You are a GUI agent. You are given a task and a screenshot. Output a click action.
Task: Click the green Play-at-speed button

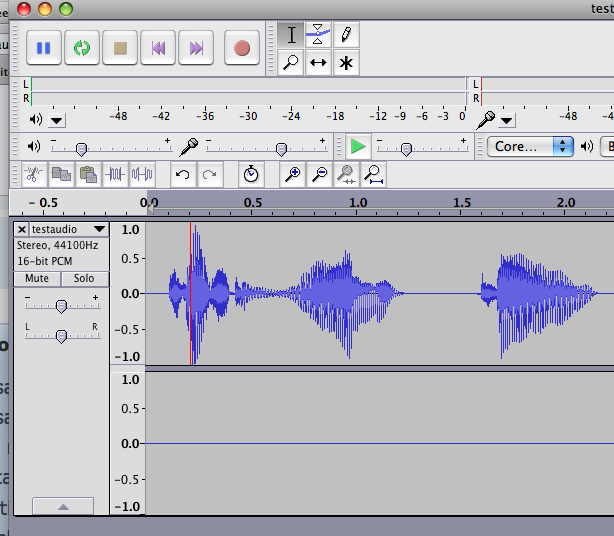tap(358, 146)
